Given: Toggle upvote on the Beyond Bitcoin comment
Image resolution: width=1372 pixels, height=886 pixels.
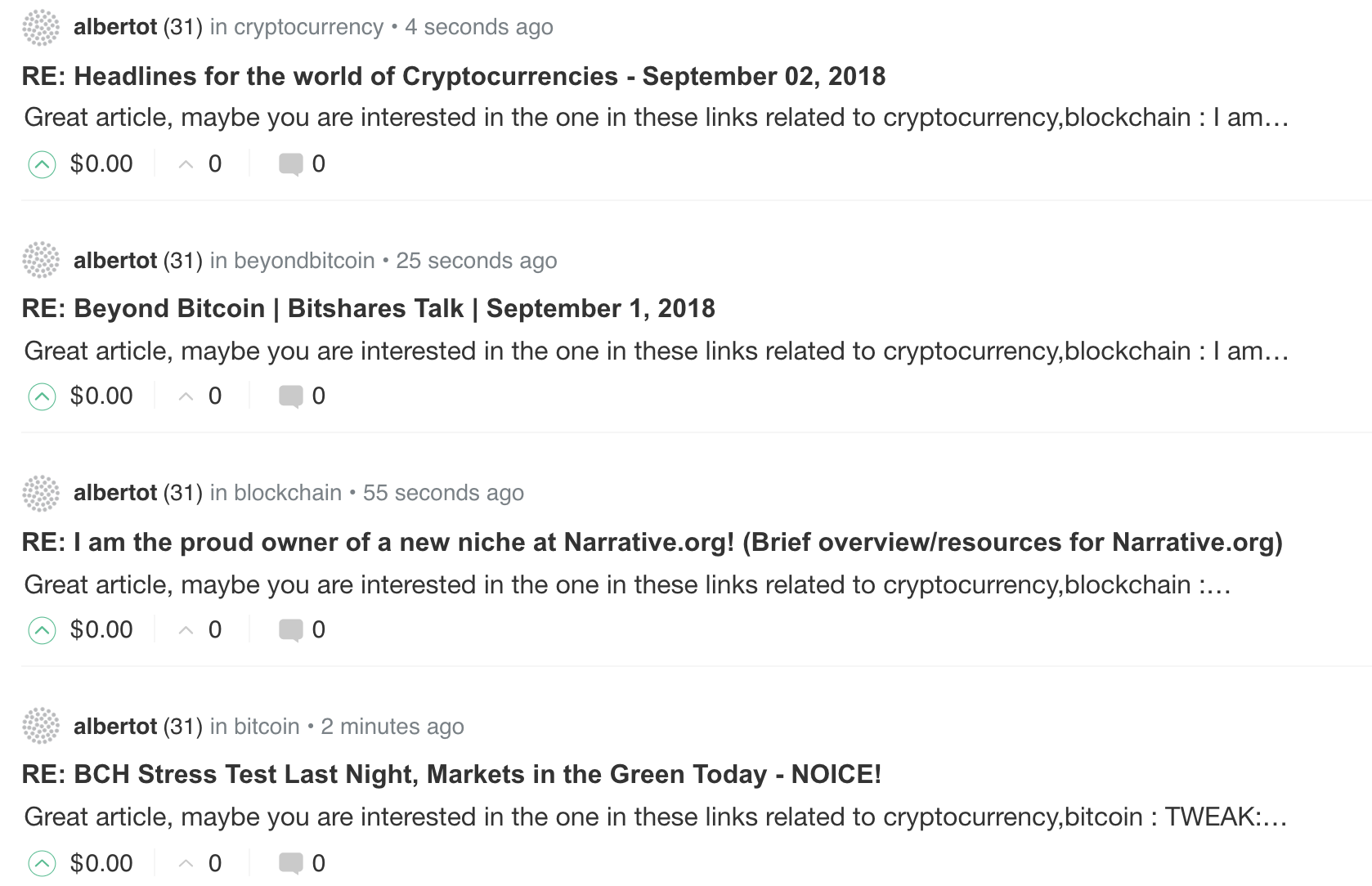Looking at the screenshot, I should pyautogui.click(x=43, y=396).
